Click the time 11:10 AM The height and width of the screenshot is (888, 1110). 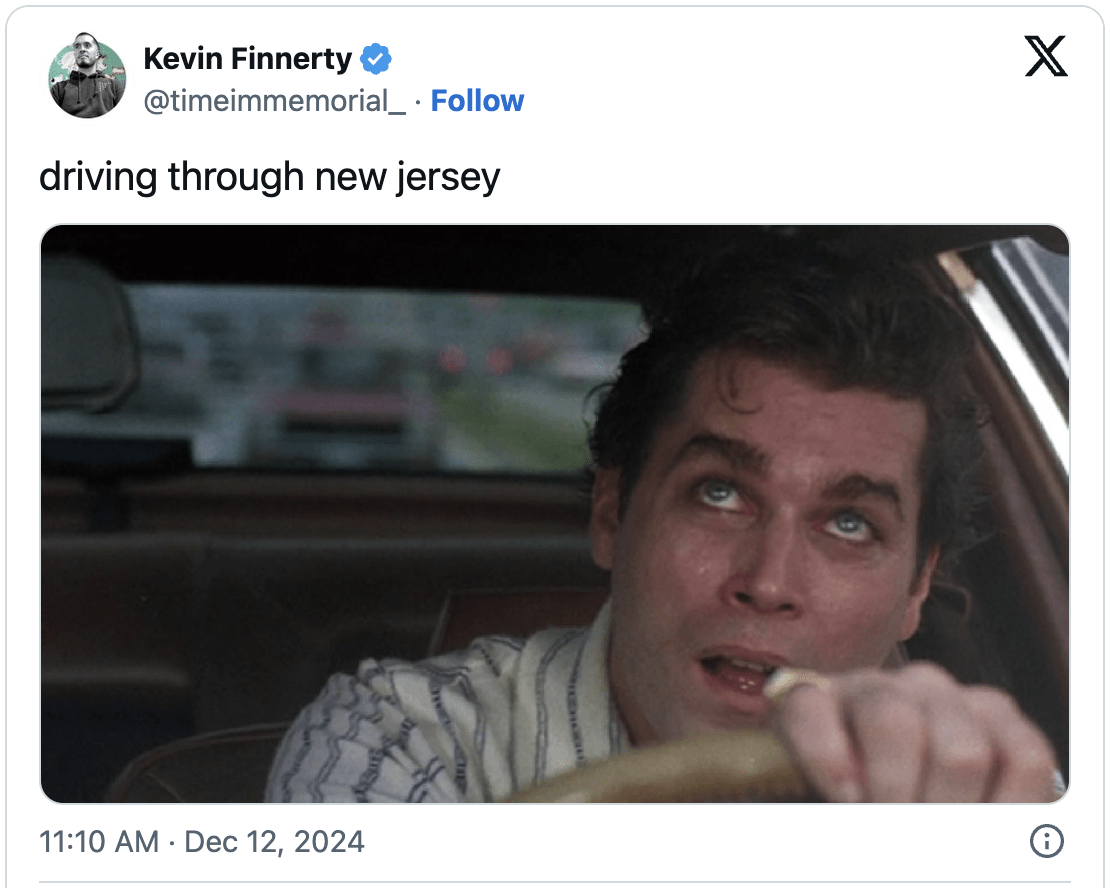[x=97, y=843]
